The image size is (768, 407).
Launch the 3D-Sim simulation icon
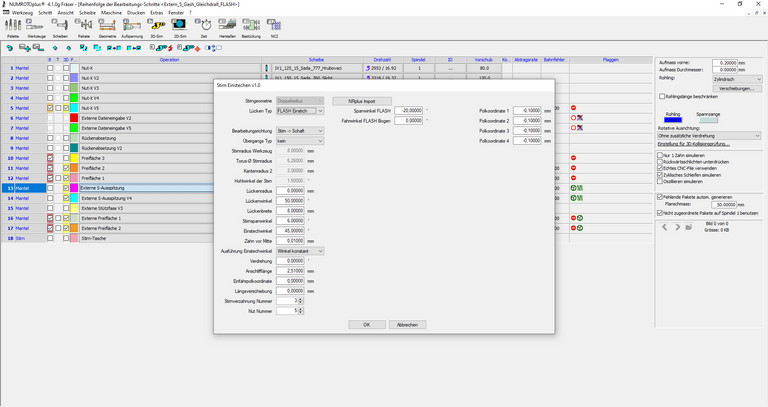[x=157, y=25]
